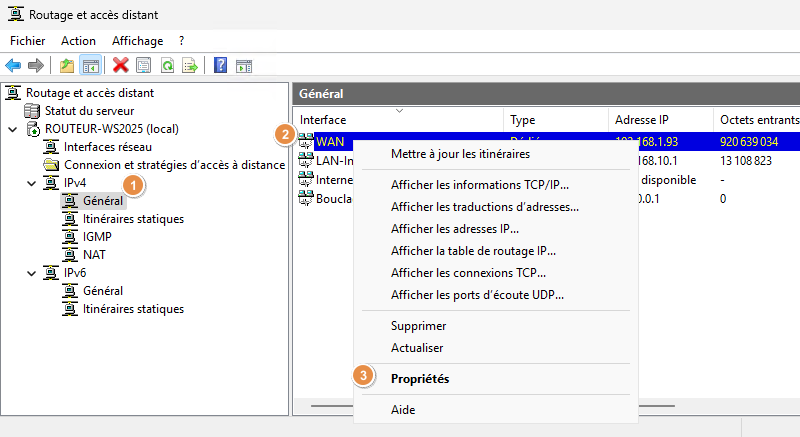Toggle the Show/Hide action pane icon
This screenshot has width=800, height=437.
coord(244,66)
